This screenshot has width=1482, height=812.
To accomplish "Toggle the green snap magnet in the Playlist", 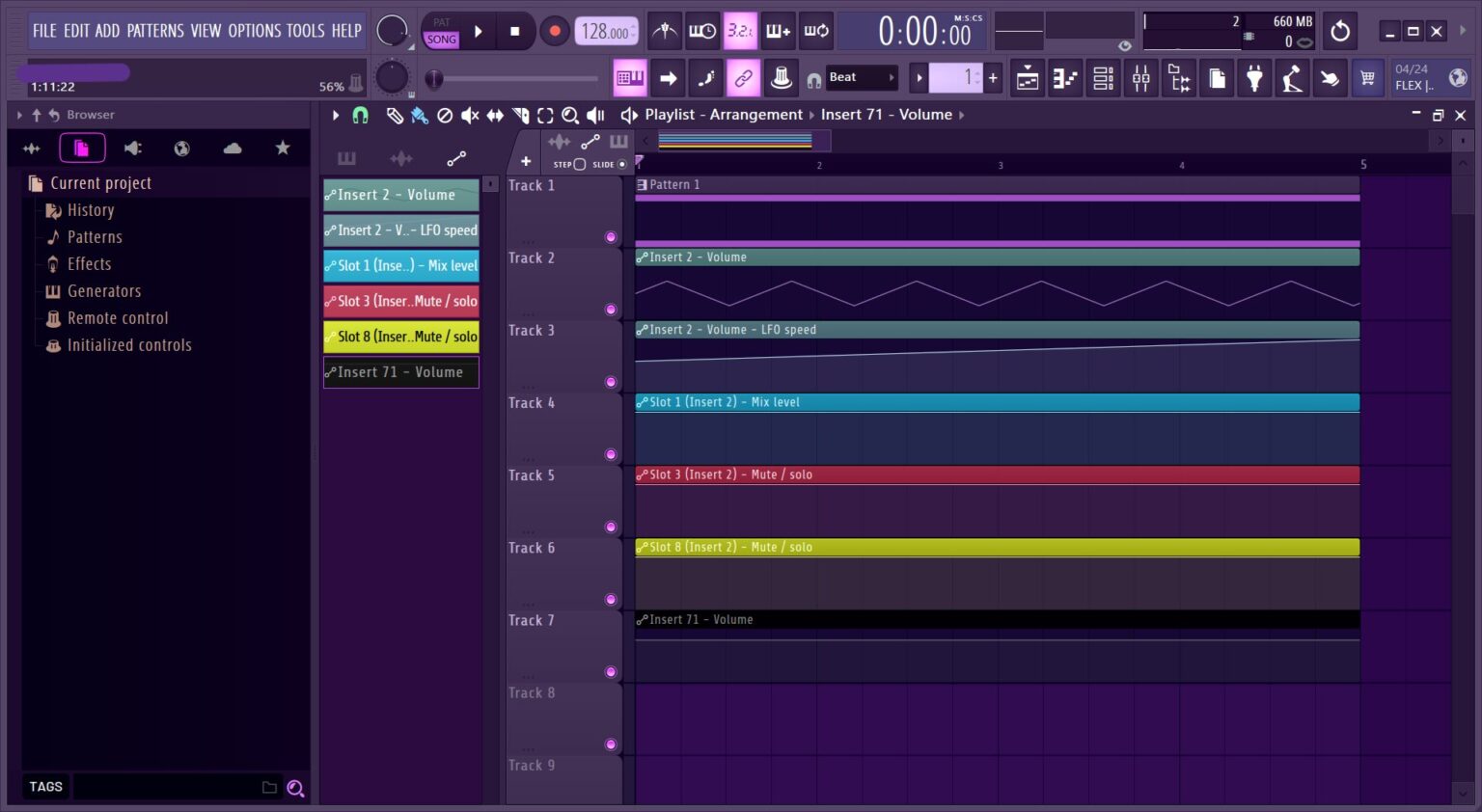I will click(360, 115).
